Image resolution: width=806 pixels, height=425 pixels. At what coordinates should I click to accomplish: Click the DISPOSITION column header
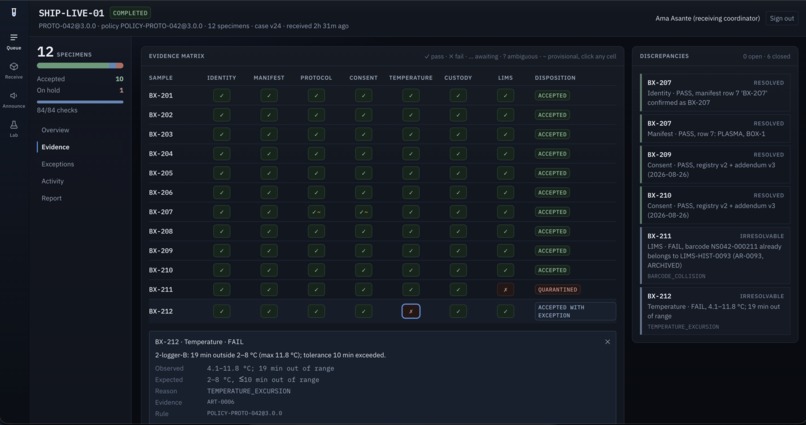[x=555, y=78]
